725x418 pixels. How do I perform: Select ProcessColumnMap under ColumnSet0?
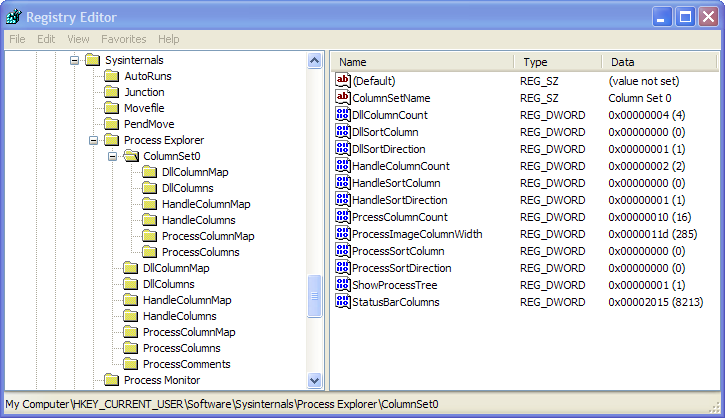pos(208,236)
